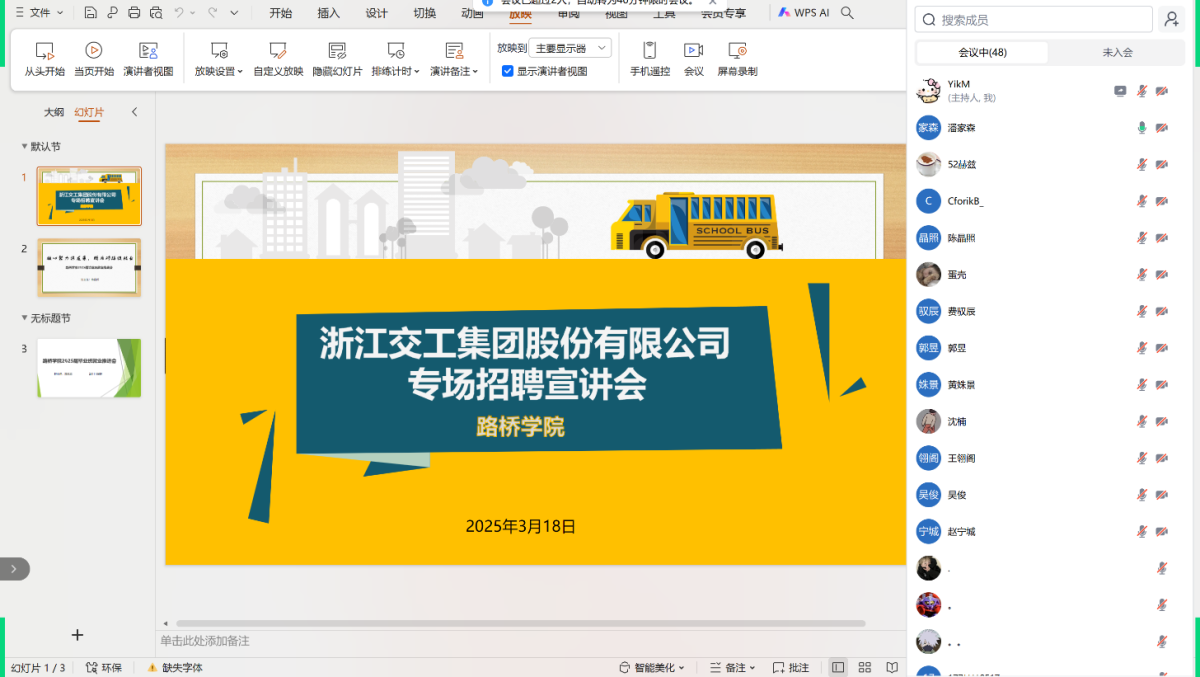Image resolution: width=1200 pixels, height=677 pixels.
Task: Click the missing fonts warning (缺失字体)
Action: pyautogui.click(x=175, y=667)
